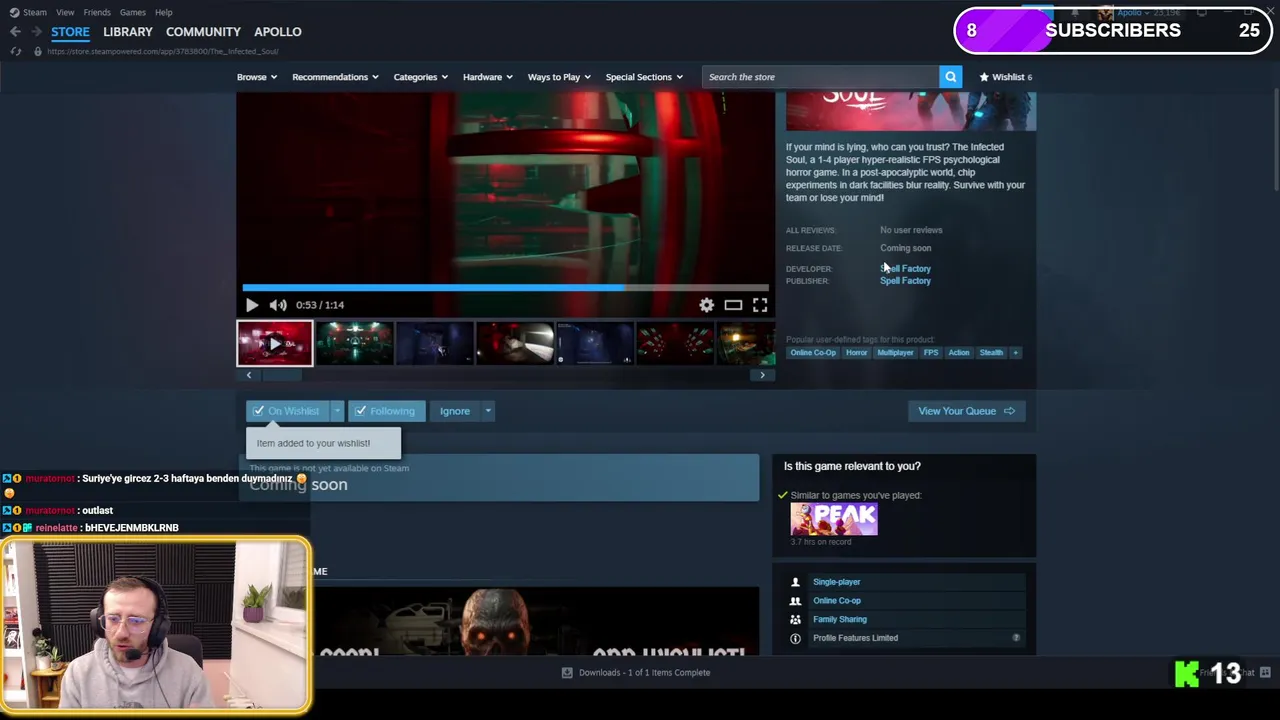Reload the store page
1280x720 pixels.
click(15, 51)
